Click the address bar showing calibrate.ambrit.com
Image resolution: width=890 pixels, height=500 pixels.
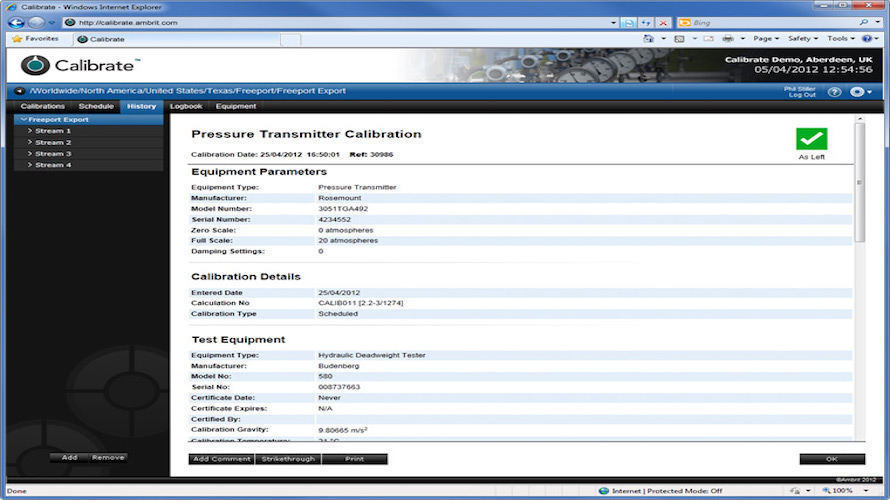(335, 23)
